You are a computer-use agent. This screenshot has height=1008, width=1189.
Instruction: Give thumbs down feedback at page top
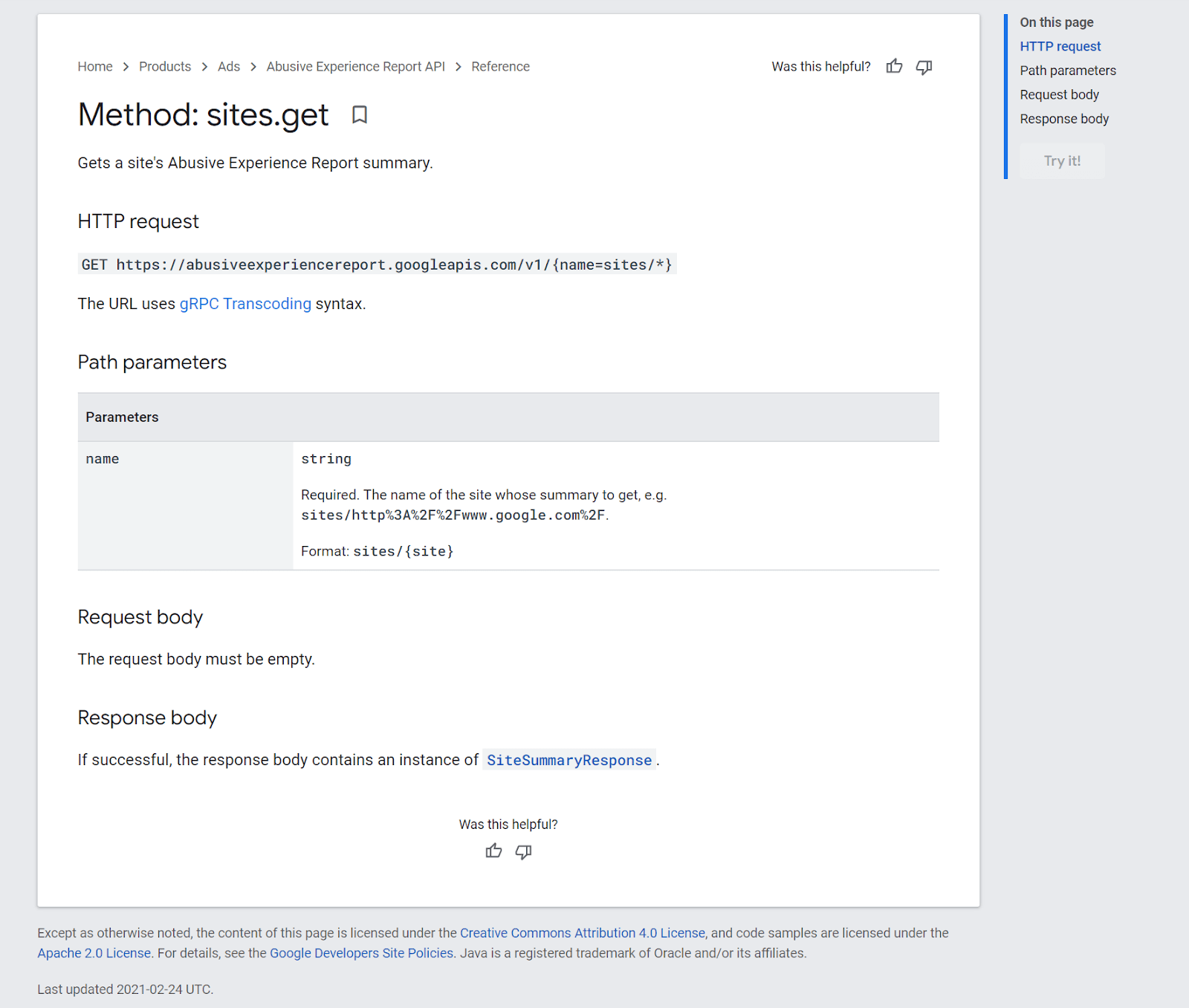tap(924, 67)
